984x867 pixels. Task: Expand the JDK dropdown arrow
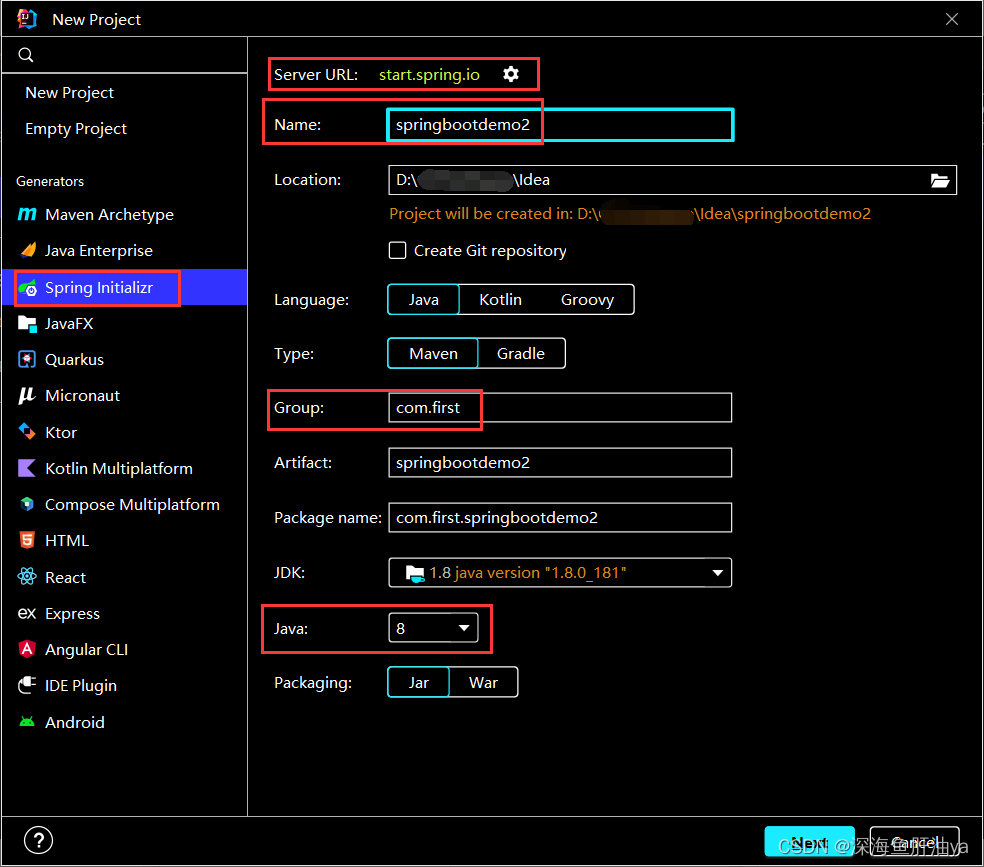tap(717, 573)
